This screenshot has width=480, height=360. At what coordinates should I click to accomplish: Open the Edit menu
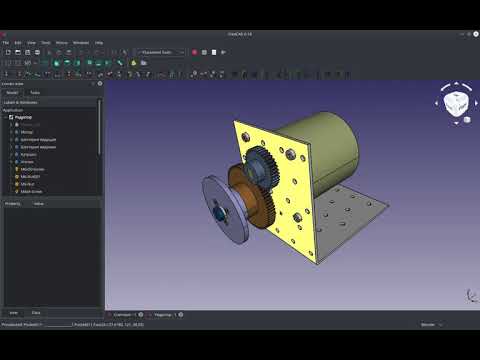[18, 43]
